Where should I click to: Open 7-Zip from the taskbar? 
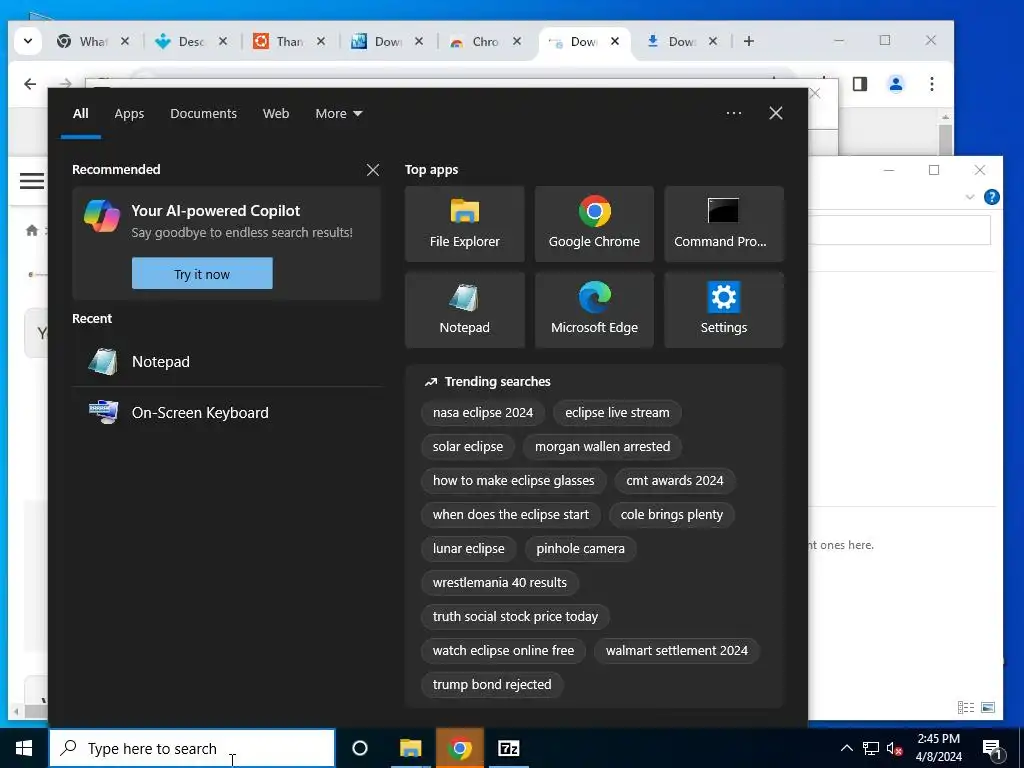coord(509,748)
